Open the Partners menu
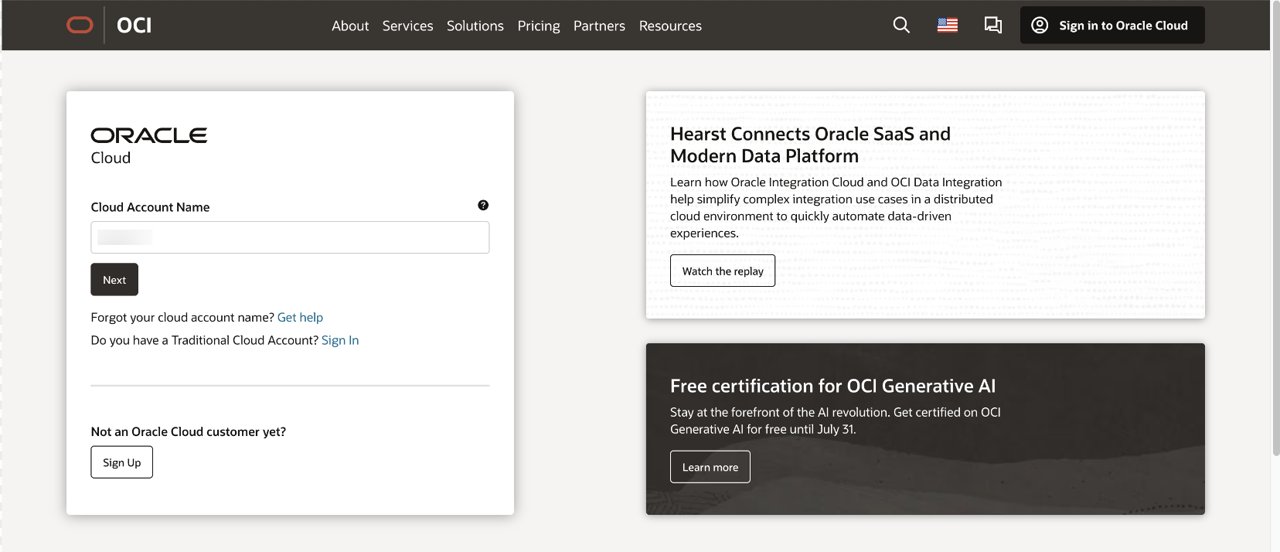This screenshot has width=1280, height=552. coord(599,26)
